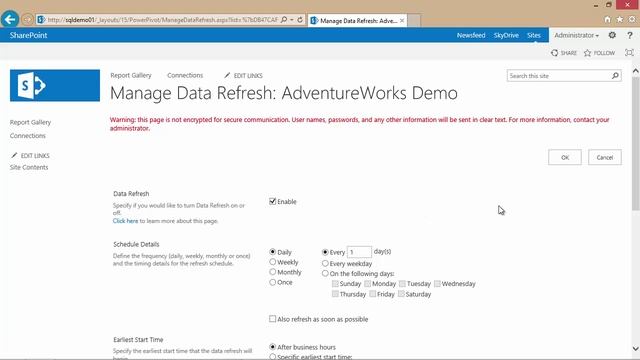Open the address bar dropdown arrow
This screenshot has width=640, height=360.
(x=292, y=20)
